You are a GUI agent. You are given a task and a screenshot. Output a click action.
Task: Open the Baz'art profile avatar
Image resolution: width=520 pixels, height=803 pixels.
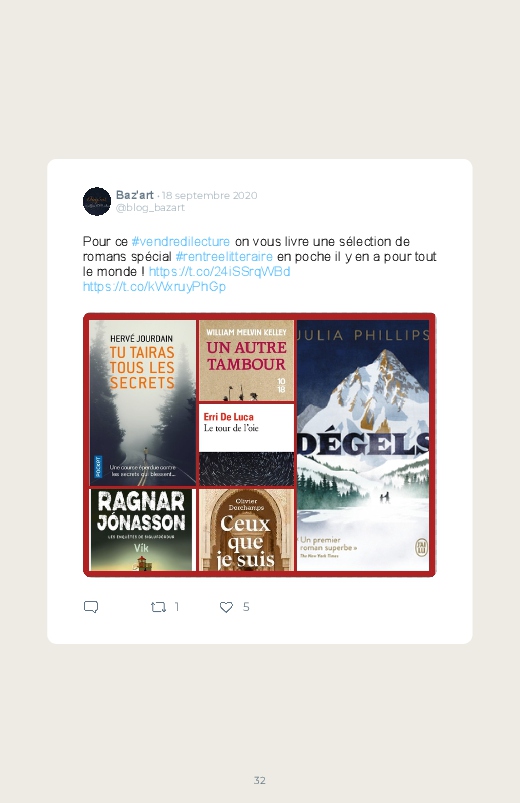pyautogui.click(x=97, y=201)
